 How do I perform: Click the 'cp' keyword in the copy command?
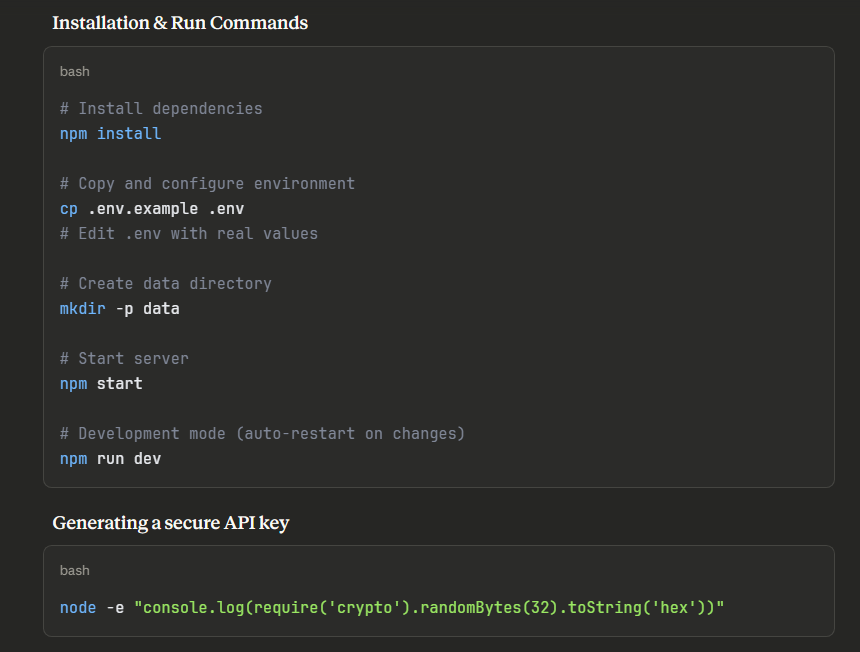(x=69, y=208)
